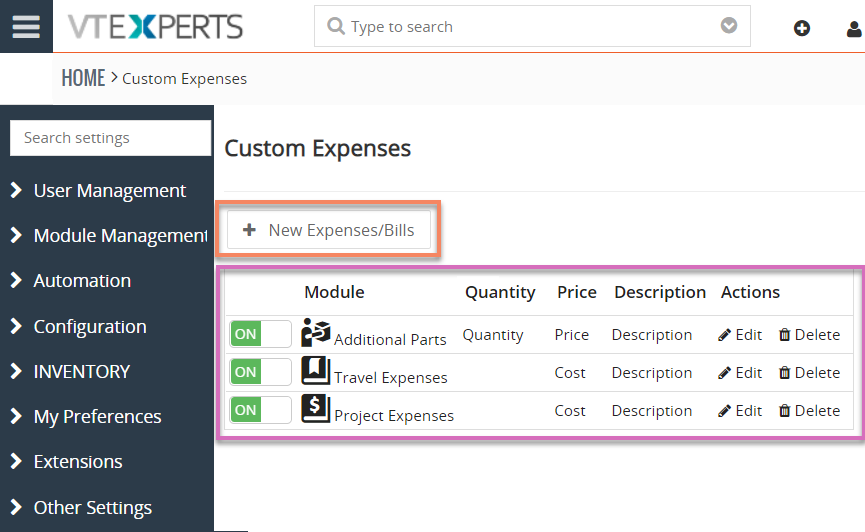The image size is (865, 532).
Task: Open the hamburger navigation menu
Action: (26, 26)
